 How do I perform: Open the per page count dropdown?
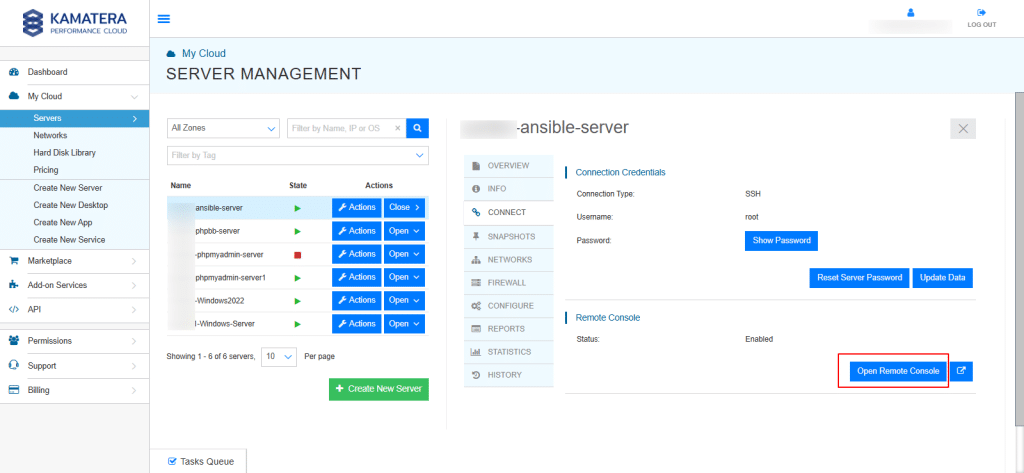click(279, 357)
